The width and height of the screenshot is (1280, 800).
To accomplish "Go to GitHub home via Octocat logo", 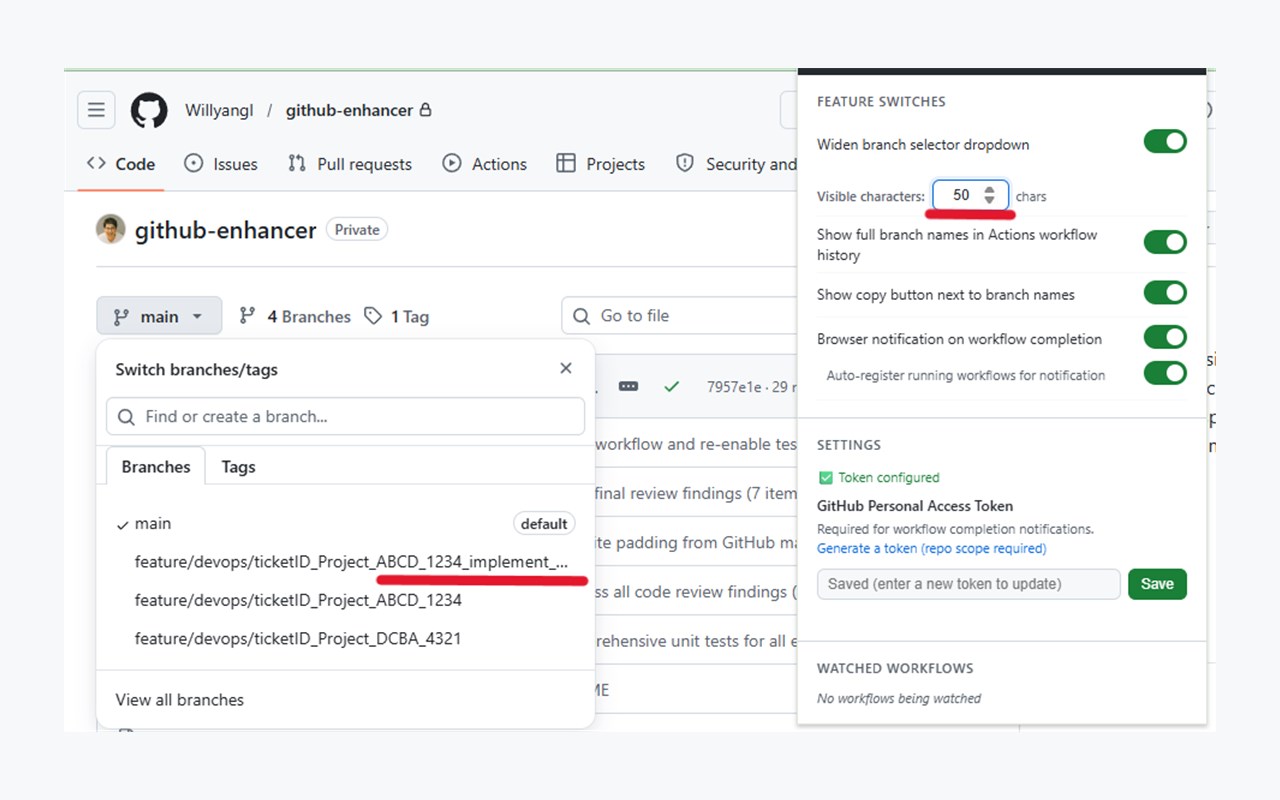I will pos(149,110).
